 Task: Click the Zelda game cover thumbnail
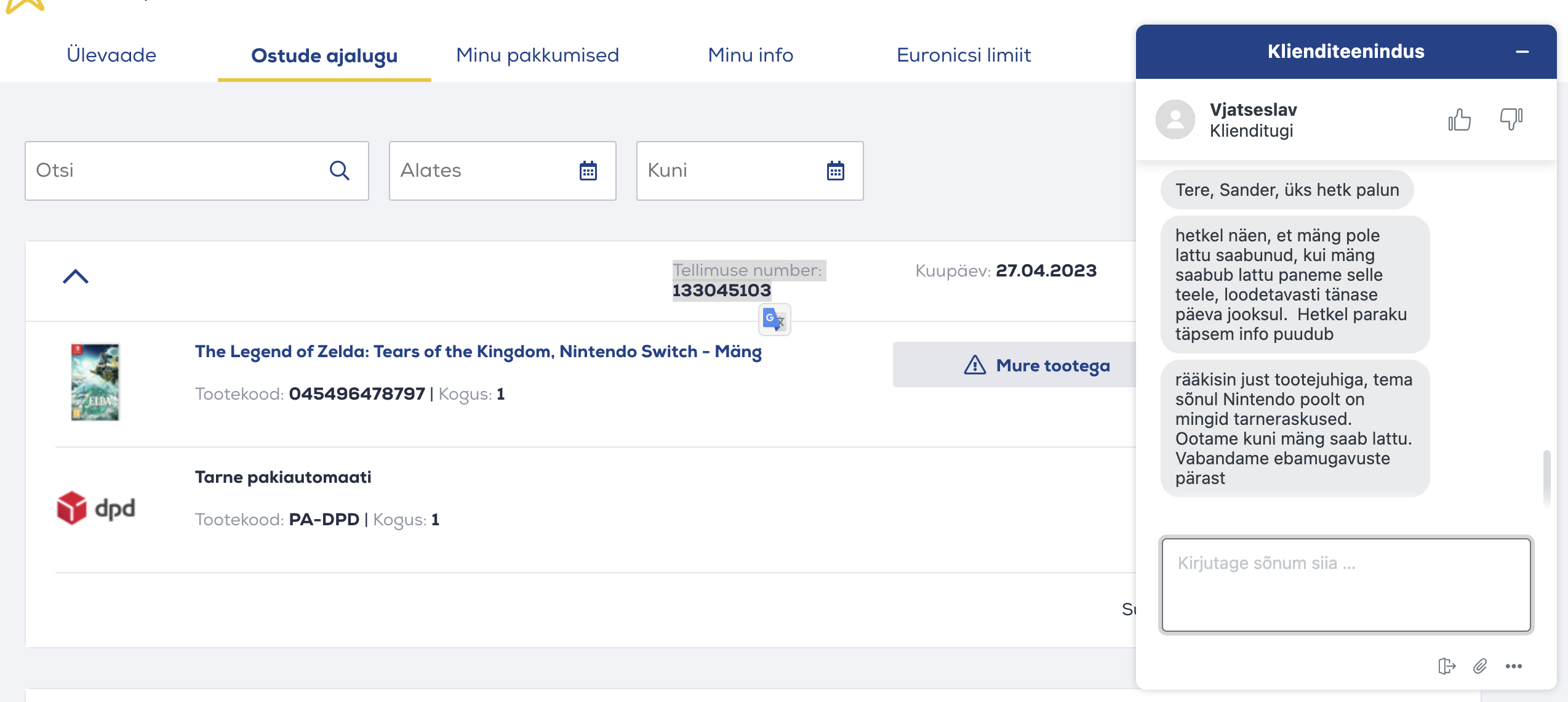click(x=95, y=382)
